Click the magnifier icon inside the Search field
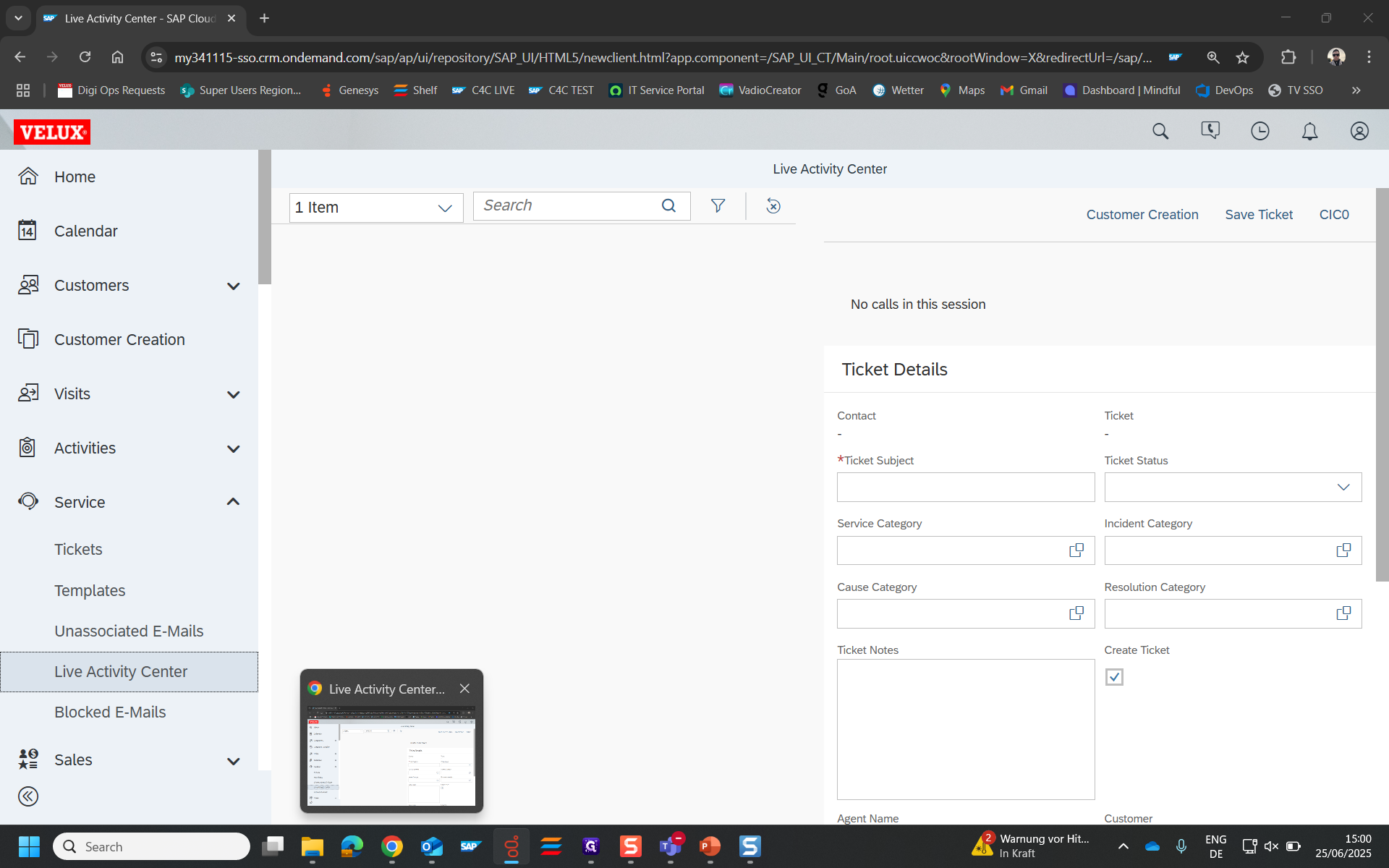The height and width of the screenshot is (868, 1389). coord(669,206)
